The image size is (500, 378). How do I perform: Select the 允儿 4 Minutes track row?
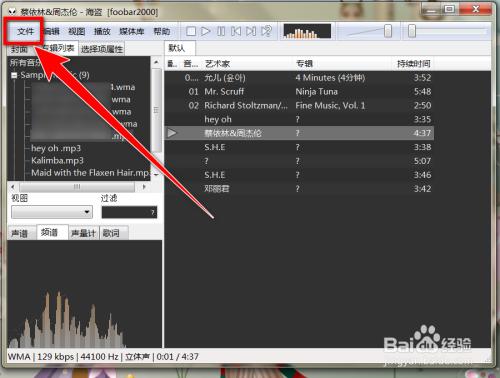point(299,78)
